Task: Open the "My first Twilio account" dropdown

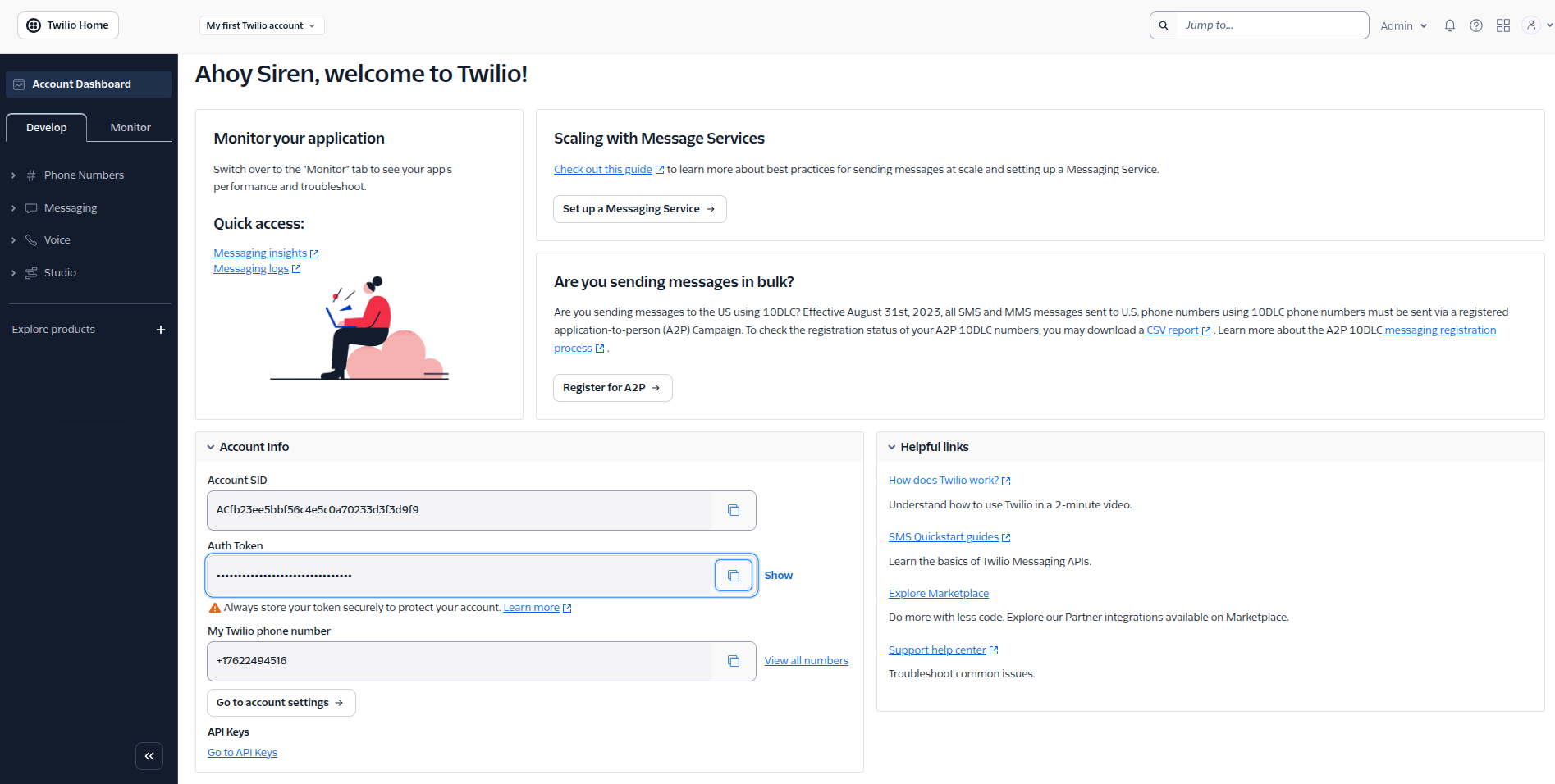Action: [261, 25]
